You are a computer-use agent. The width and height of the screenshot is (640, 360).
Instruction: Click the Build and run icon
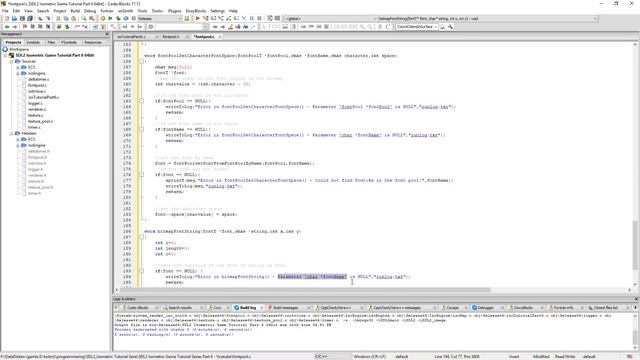(x=118, y=19)
